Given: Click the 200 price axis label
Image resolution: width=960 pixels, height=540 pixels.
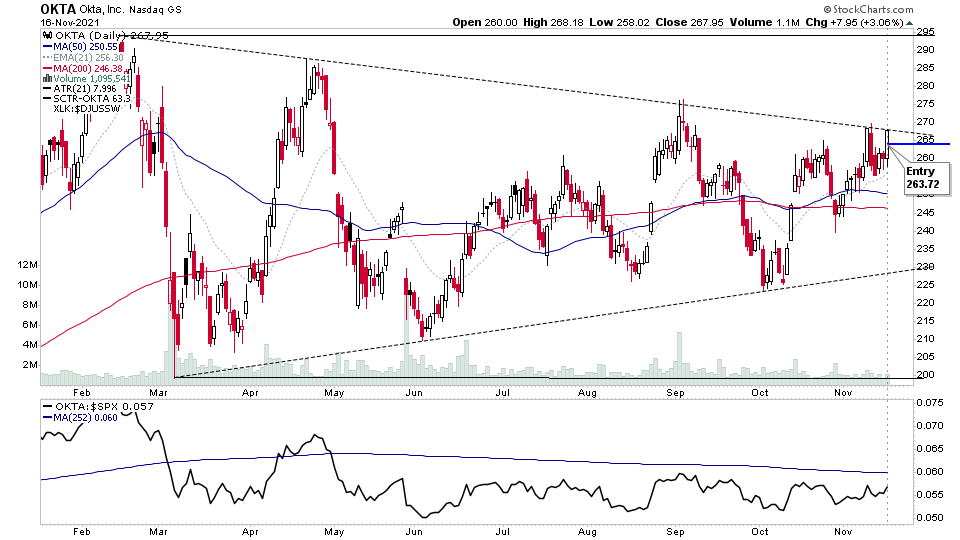Looking at the screenshot, I should (925, 375).
